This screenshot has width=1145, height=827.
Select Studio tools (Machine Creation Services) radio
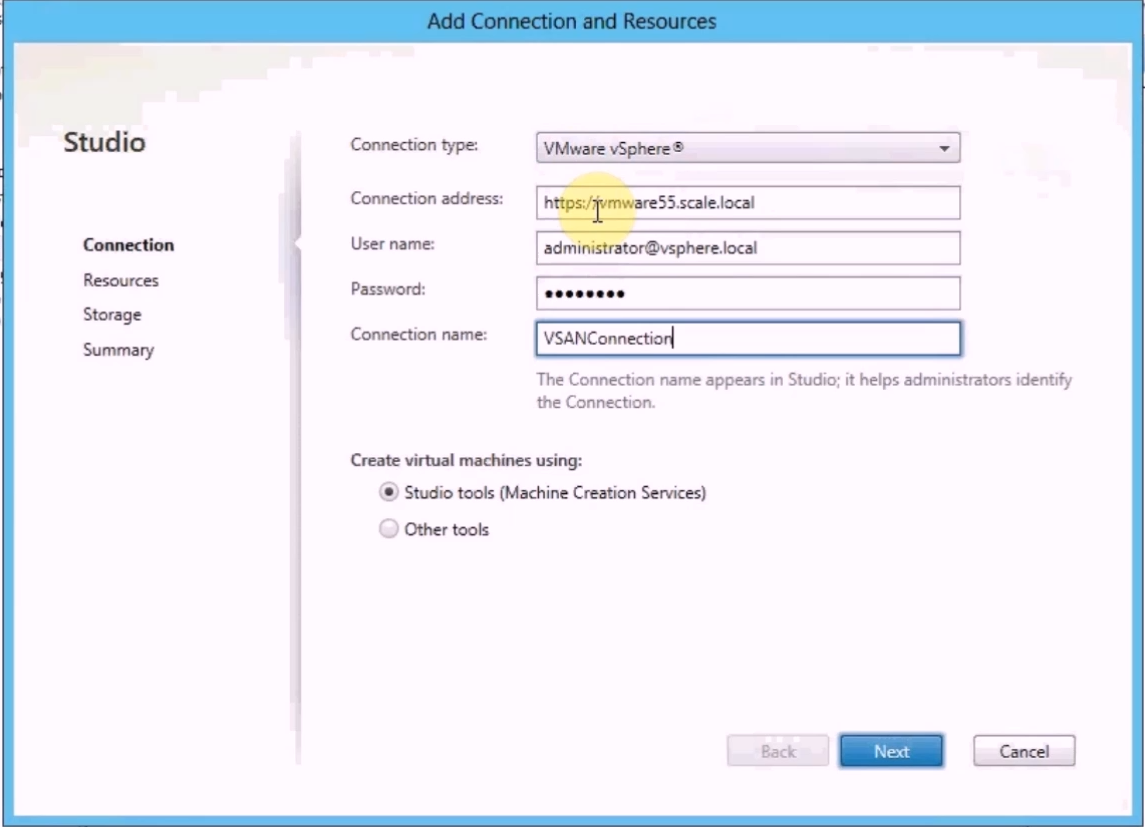pos(389,493)
